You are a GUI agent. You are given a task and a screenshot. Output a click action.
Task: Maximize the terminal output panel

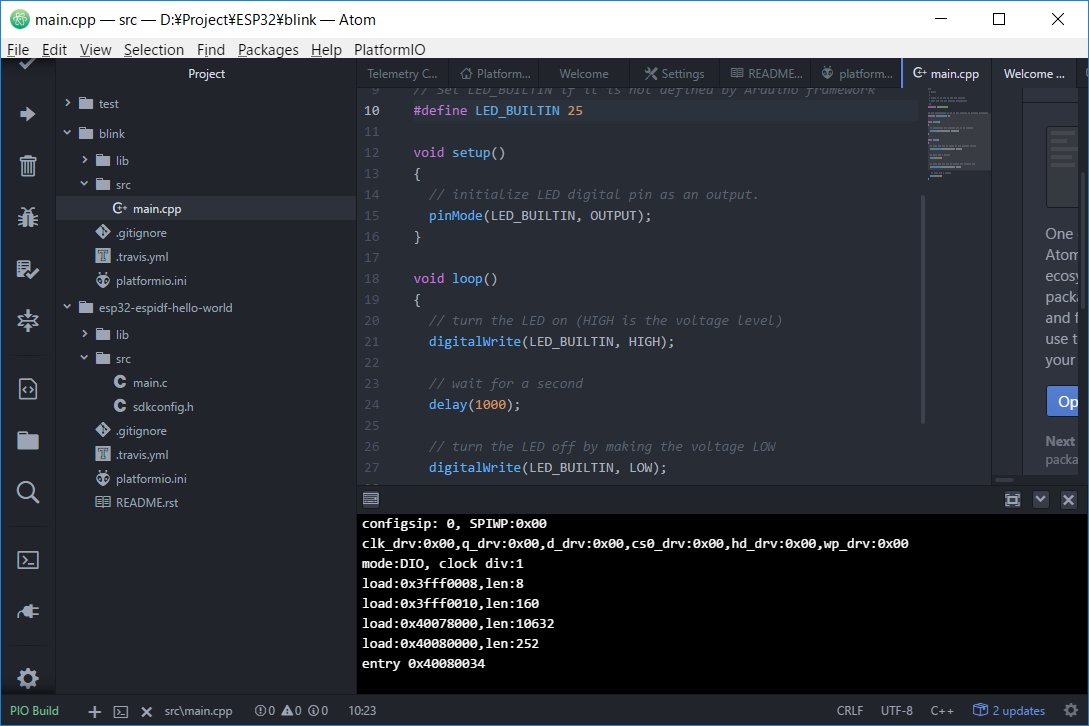coord(1012,498)
